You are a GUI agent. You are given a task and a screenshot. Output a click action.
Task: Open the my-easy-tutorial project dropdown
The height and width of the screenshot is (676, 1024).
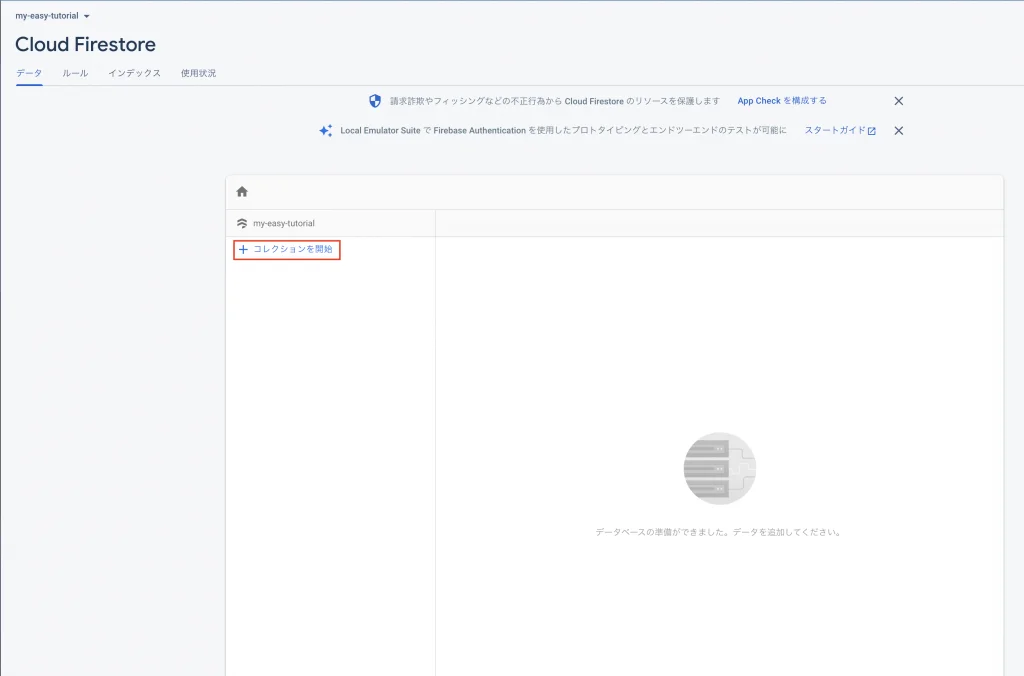tap(52, 16)
